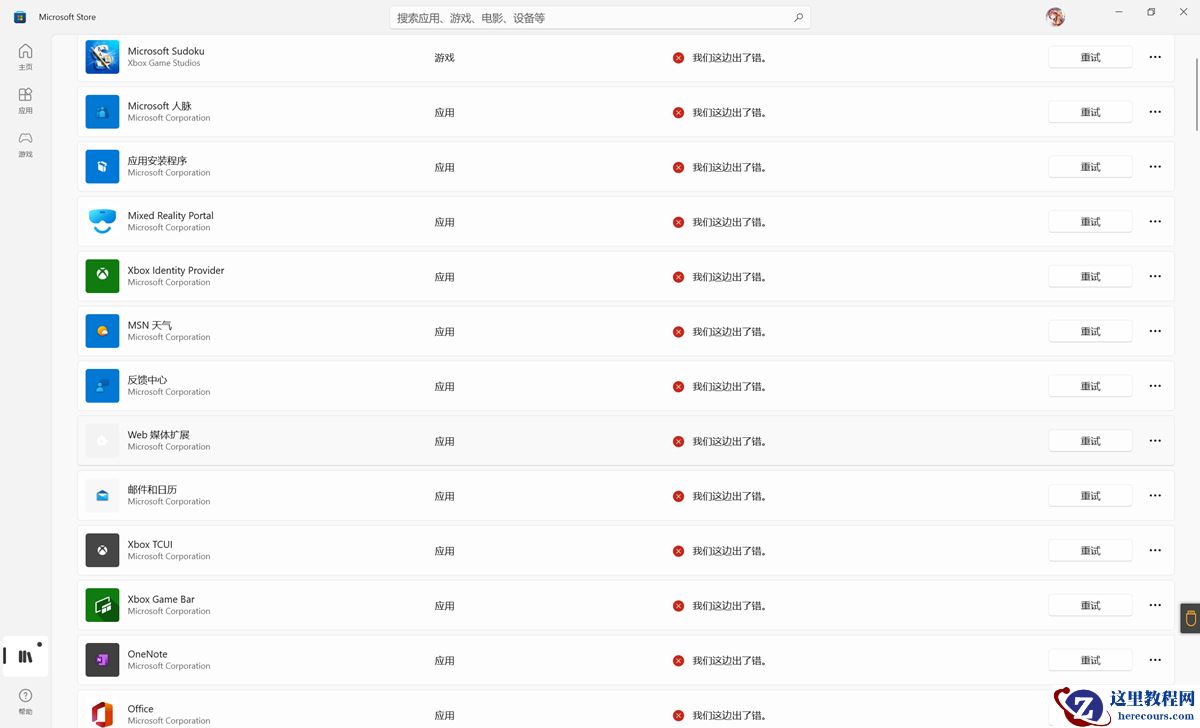Screen dimensions: 1200x728
Task: Retry Web 媒体扩展 update with 重试
Action: 1090,441
